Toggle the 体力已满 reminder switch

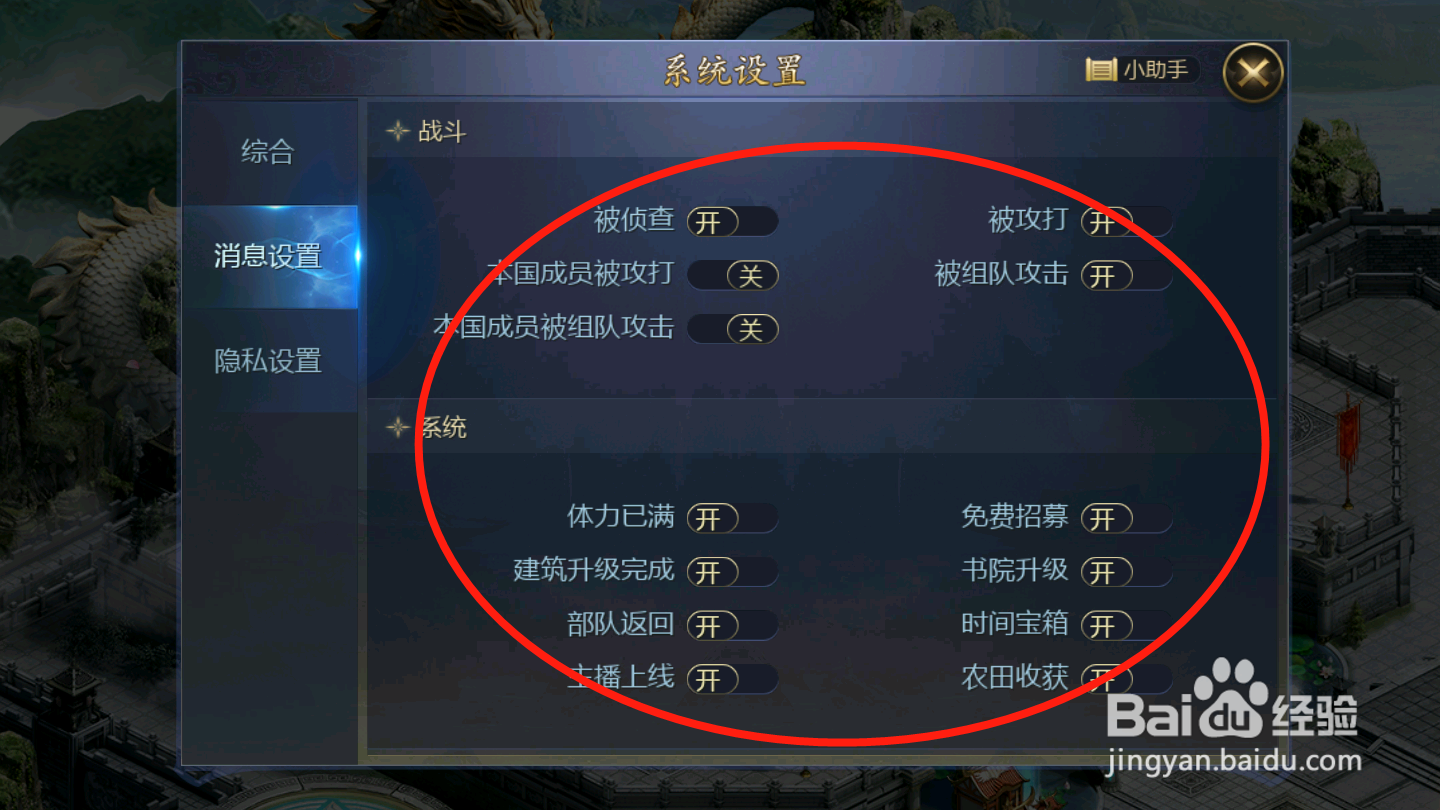click(x=732, y=518)
